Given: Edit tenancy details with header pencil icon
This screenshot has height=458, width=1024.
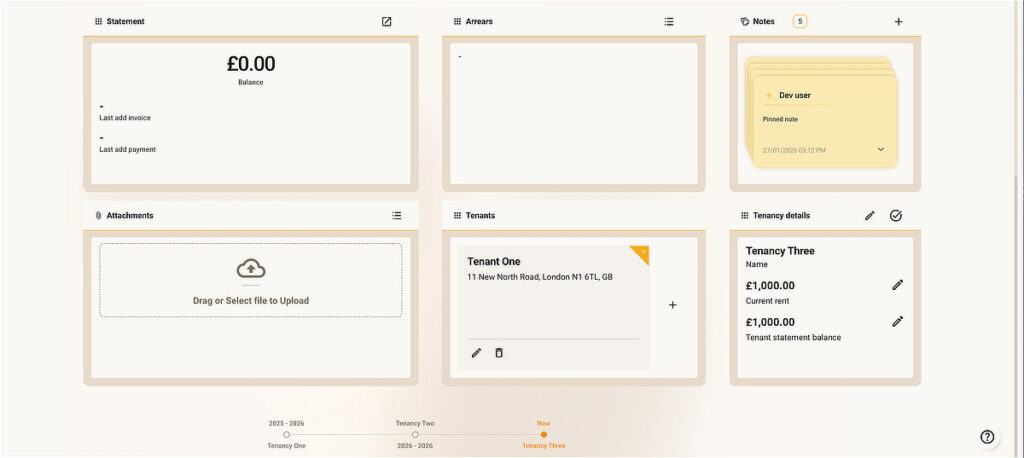Looking at the screenshot, I should (870, 215).
